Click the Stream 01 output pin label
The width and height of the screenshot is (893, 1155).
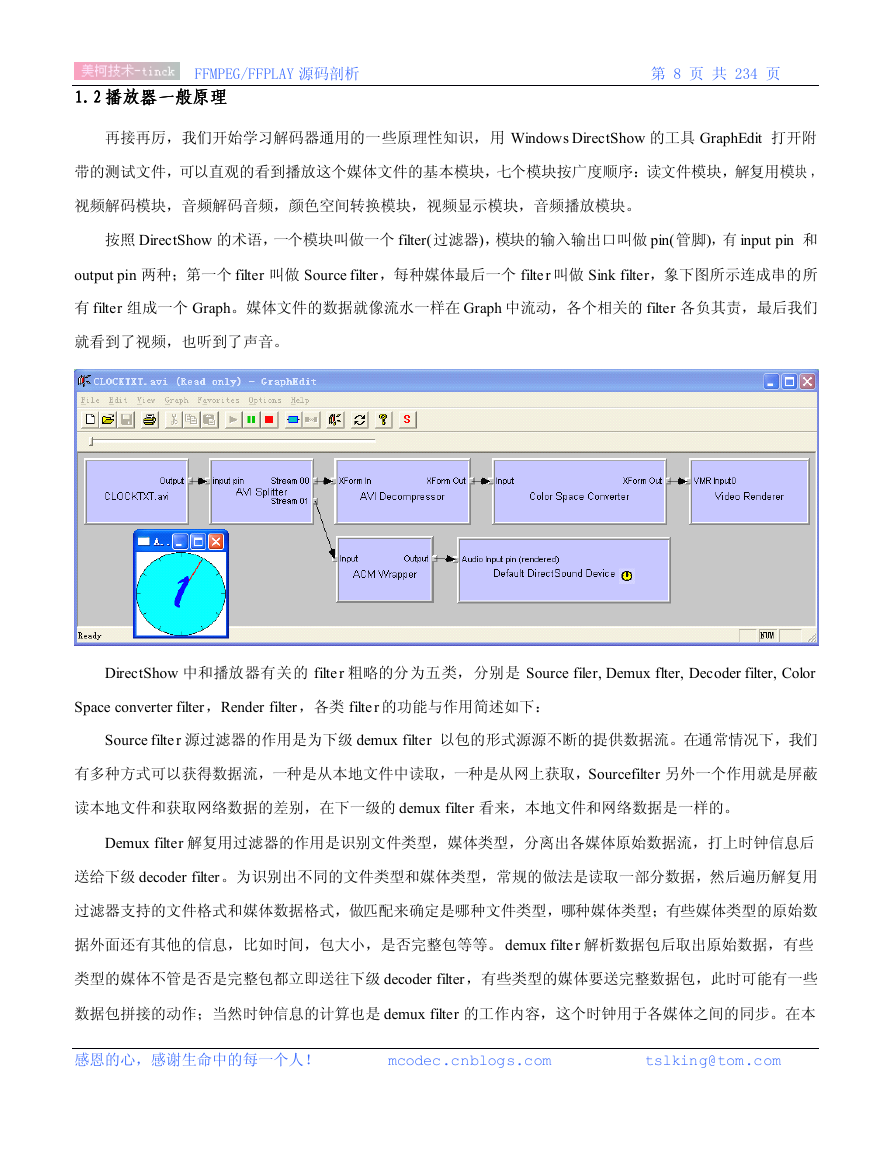290,501
